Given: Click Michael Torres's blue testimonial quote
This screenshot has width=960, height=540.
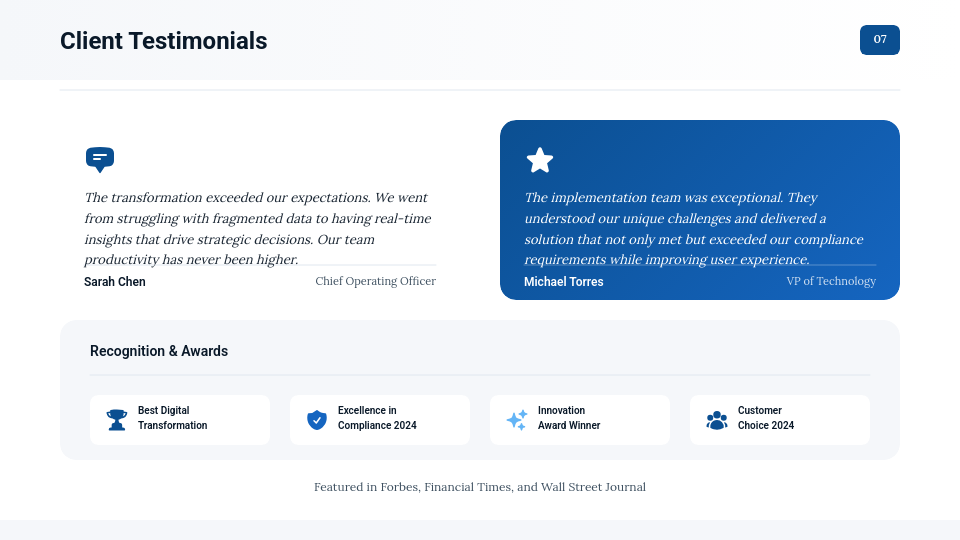Looking at the screenshot, I should pyautogui.click(x=694, y=229).
